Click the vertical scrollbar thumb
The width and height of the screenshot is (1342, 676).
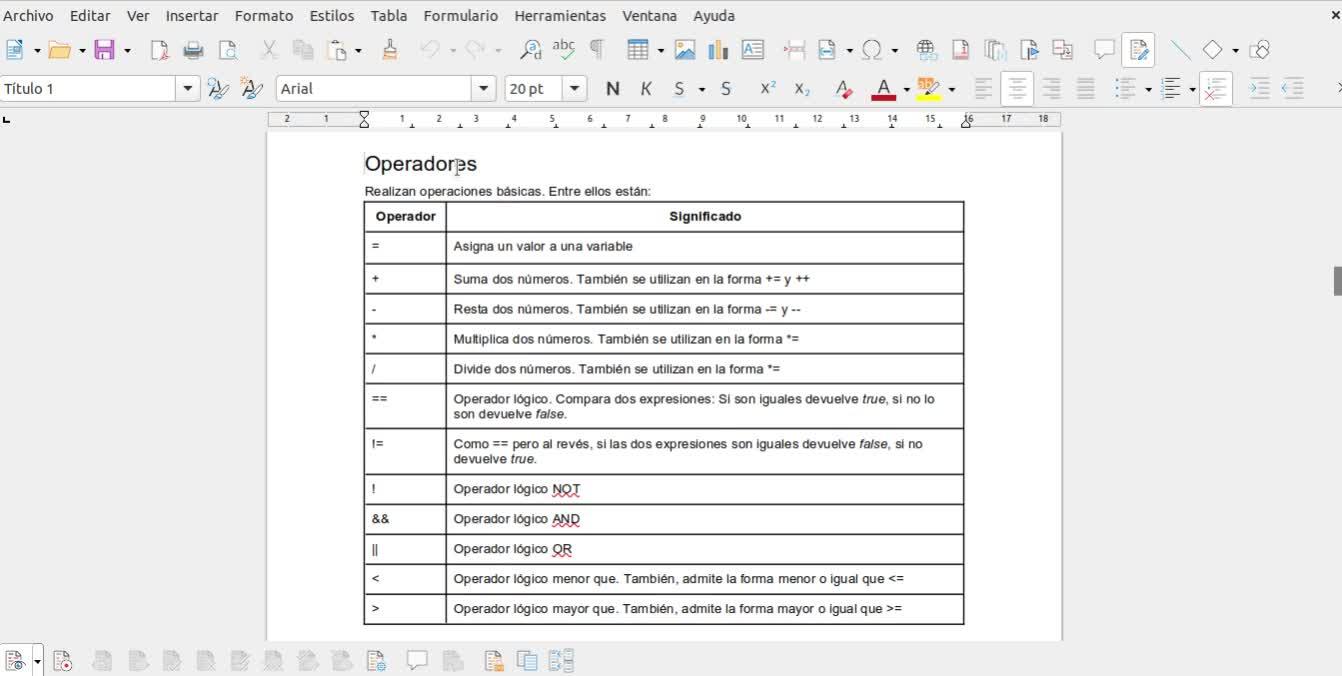[1337, 281]
